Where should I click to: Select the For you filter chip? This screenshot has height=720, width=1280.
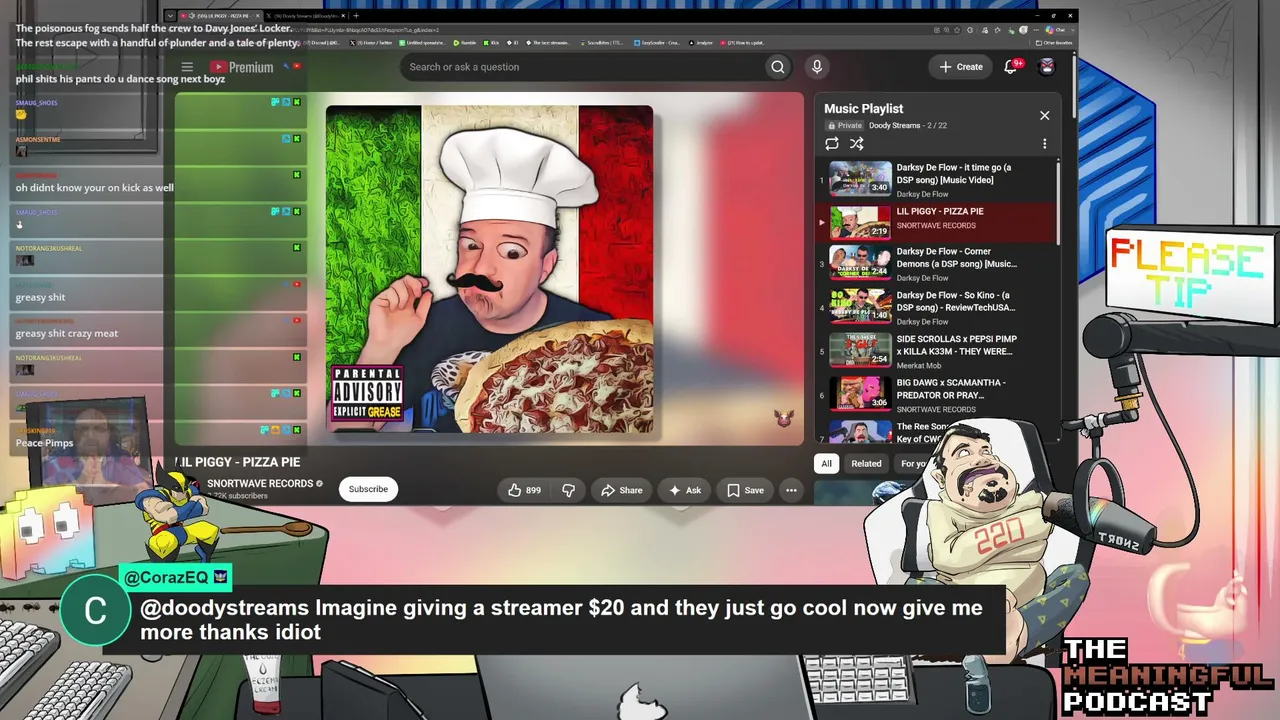pos(913,464)
